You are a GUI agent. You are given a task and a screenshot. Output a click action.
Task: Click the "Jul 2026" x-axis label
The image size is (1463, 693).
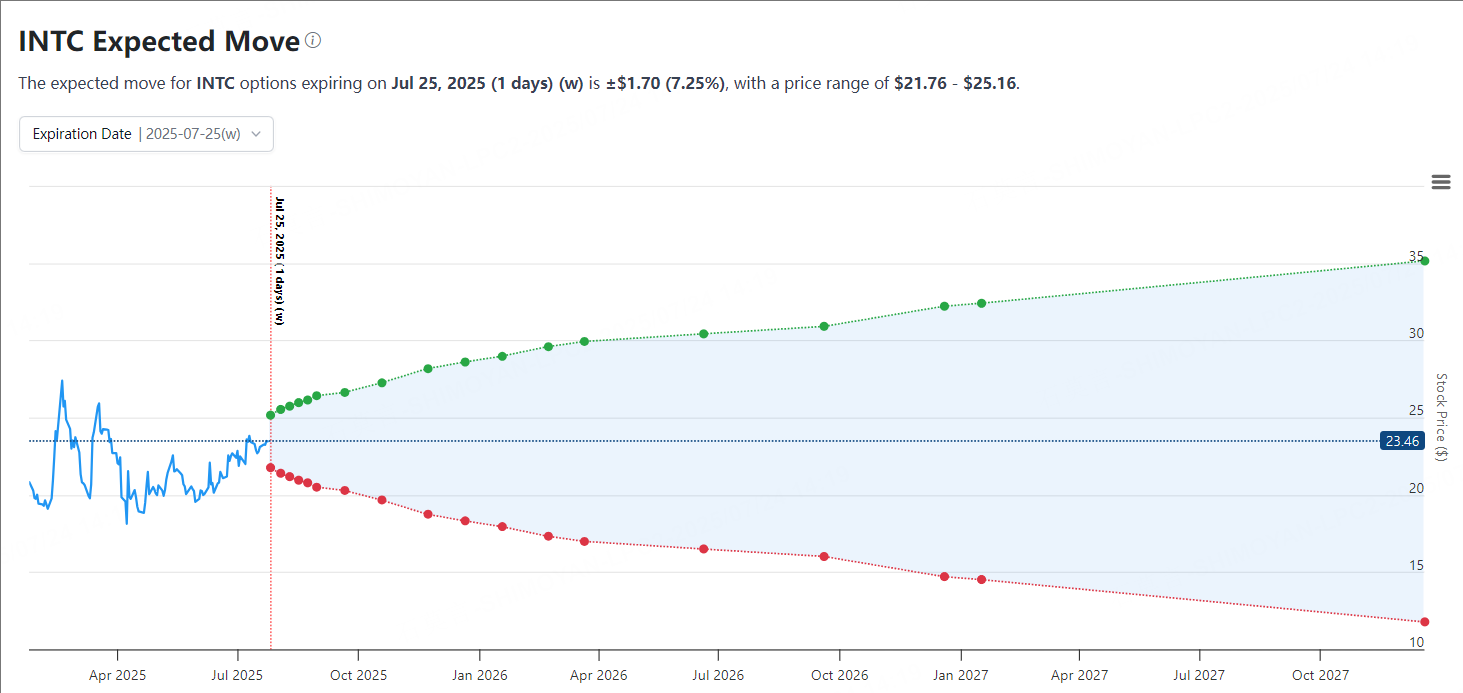coord(718,675)
